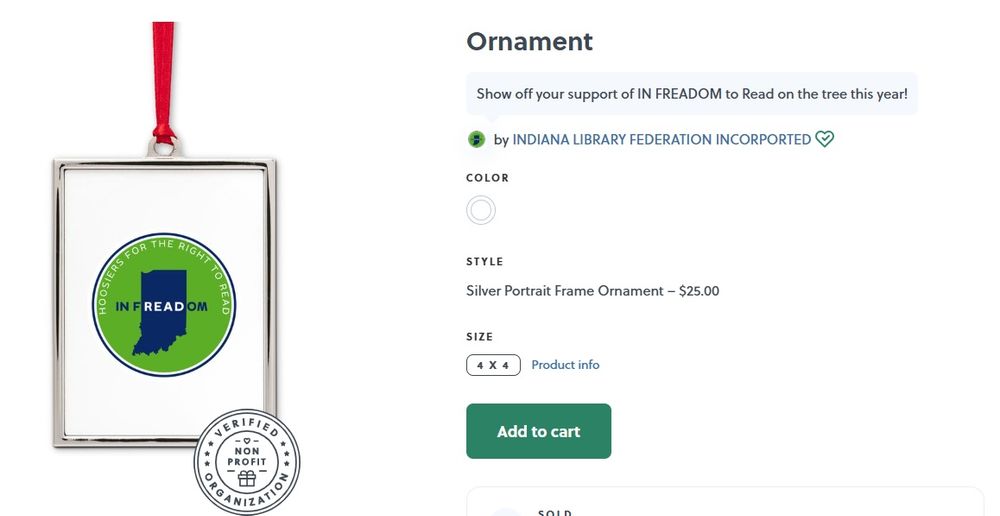
Task: Open the Product info link
Action: (x=565, y=365)
